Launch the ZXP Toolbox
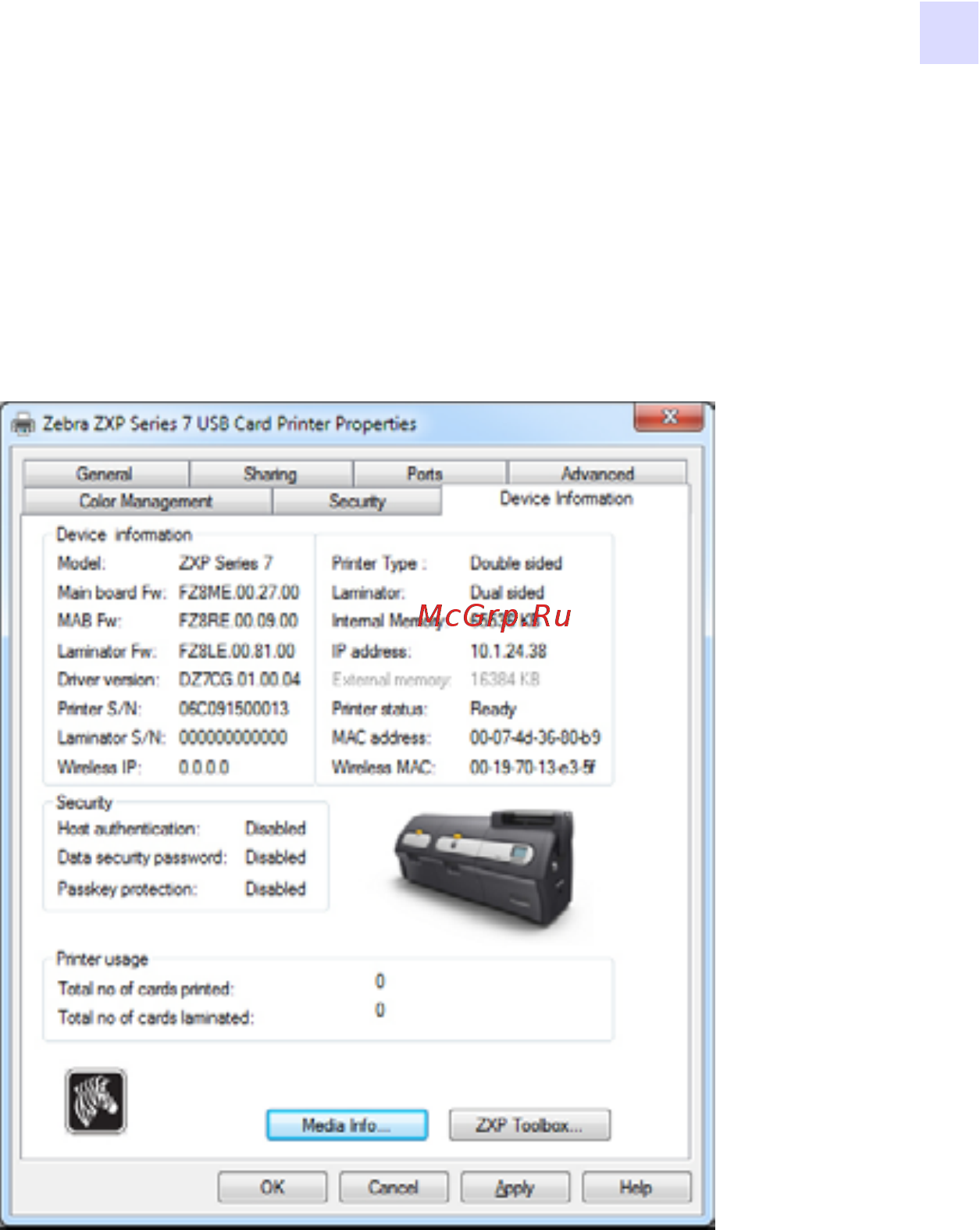980x1230 pixels. [529, 1125]
